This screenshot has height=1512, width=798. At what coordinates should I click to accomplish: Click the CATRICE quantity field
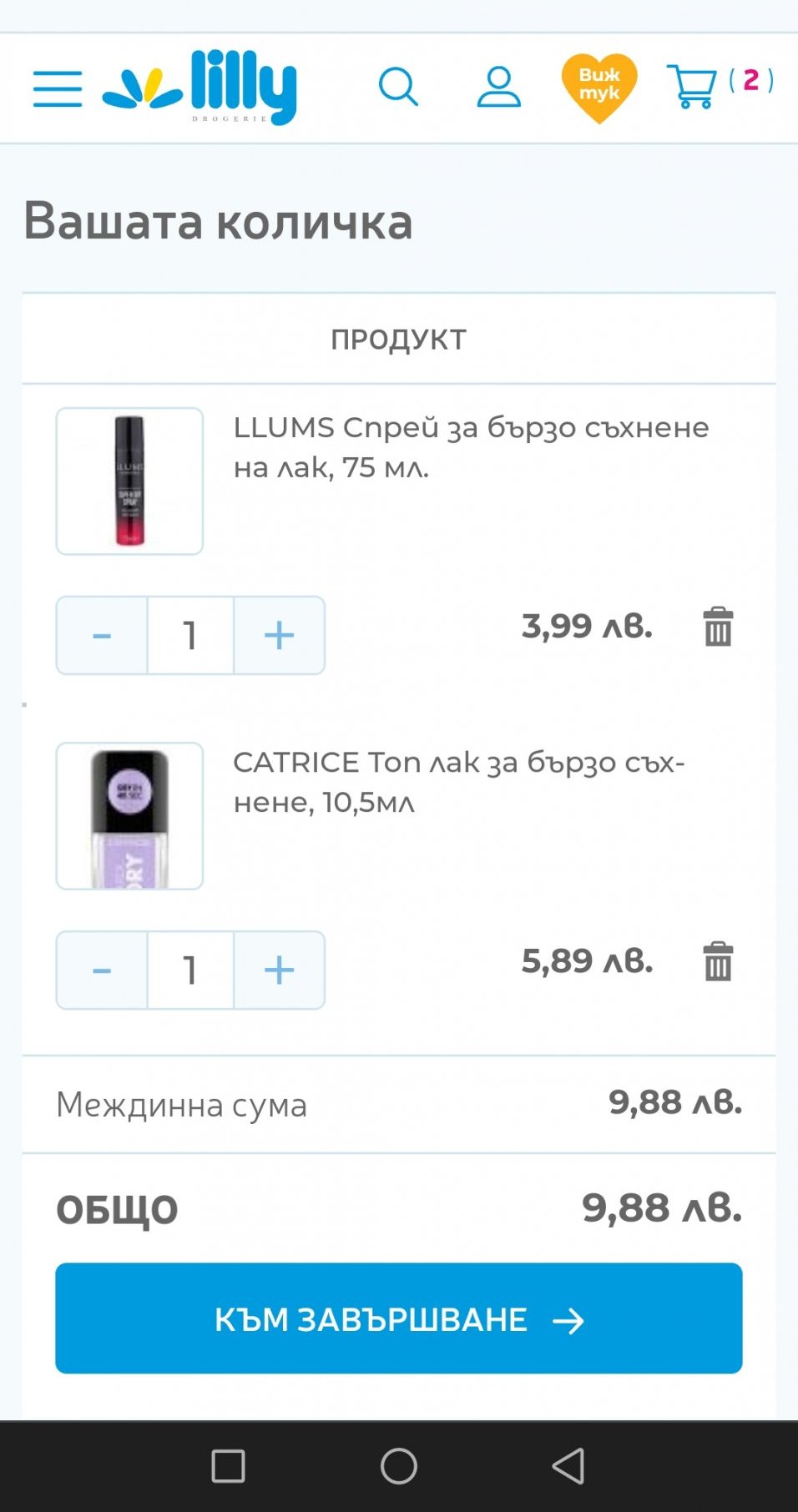[x=190, y=970]
